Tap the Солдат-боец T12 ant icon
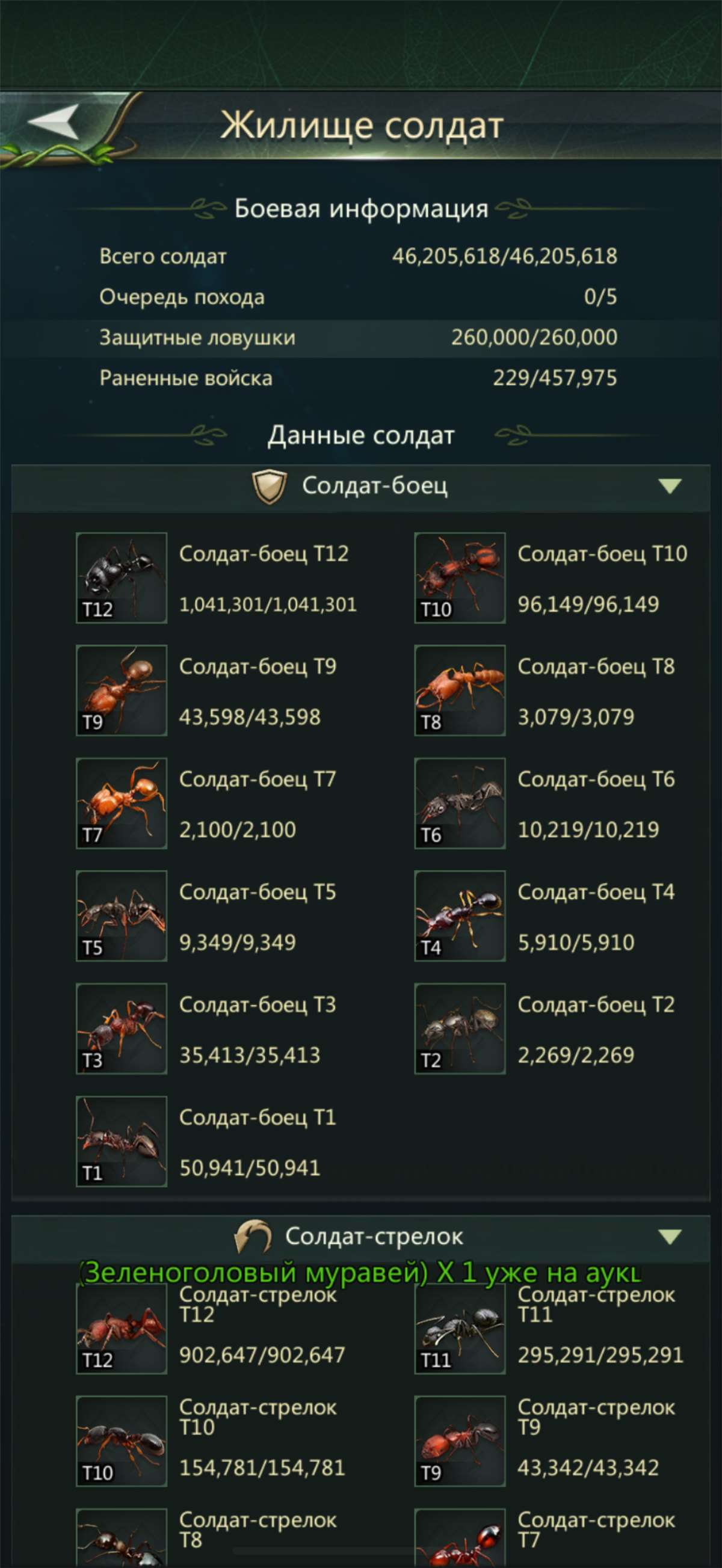 [121, 577]
